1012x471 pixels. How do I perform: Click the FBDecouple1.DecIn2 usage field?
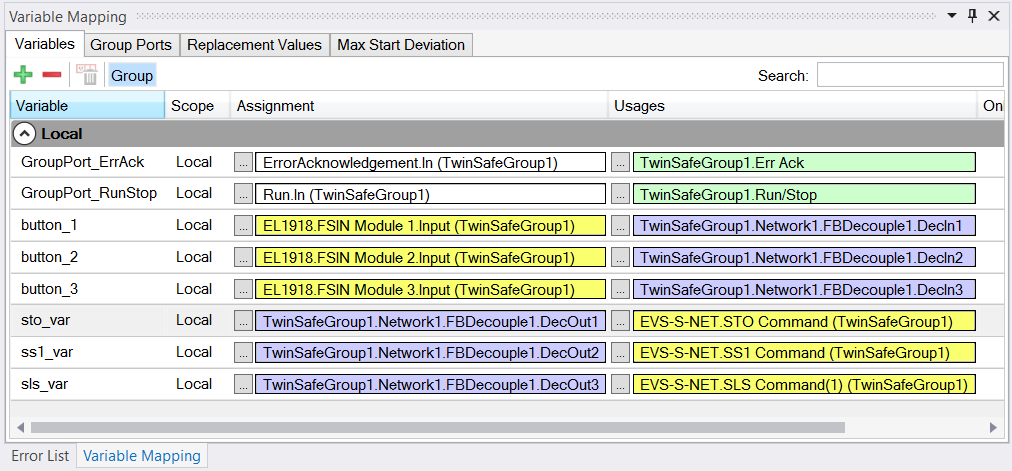(x=804, y=257)
